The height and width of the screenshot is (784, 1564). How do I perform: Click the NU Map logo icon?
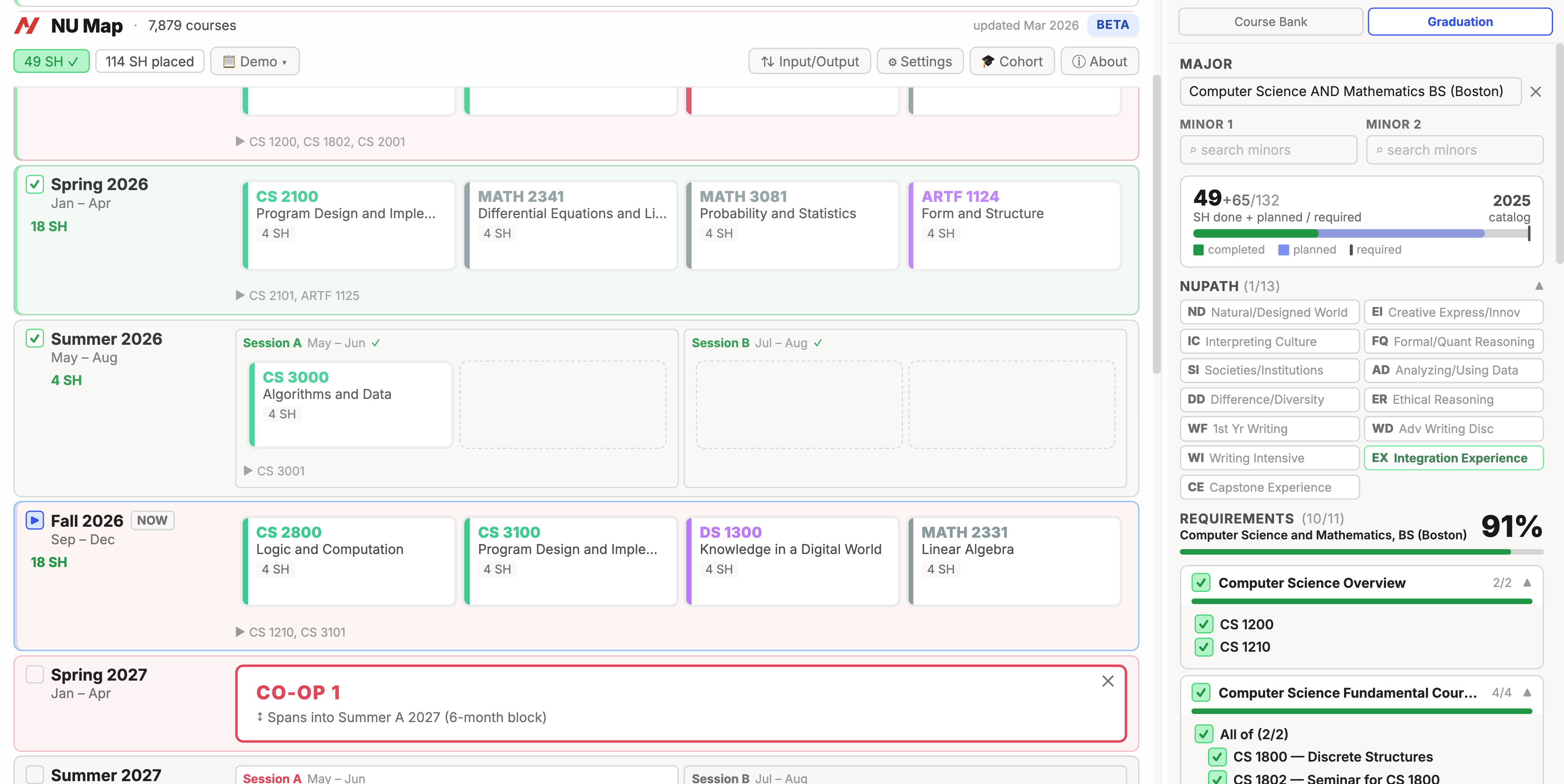(27, 26)
